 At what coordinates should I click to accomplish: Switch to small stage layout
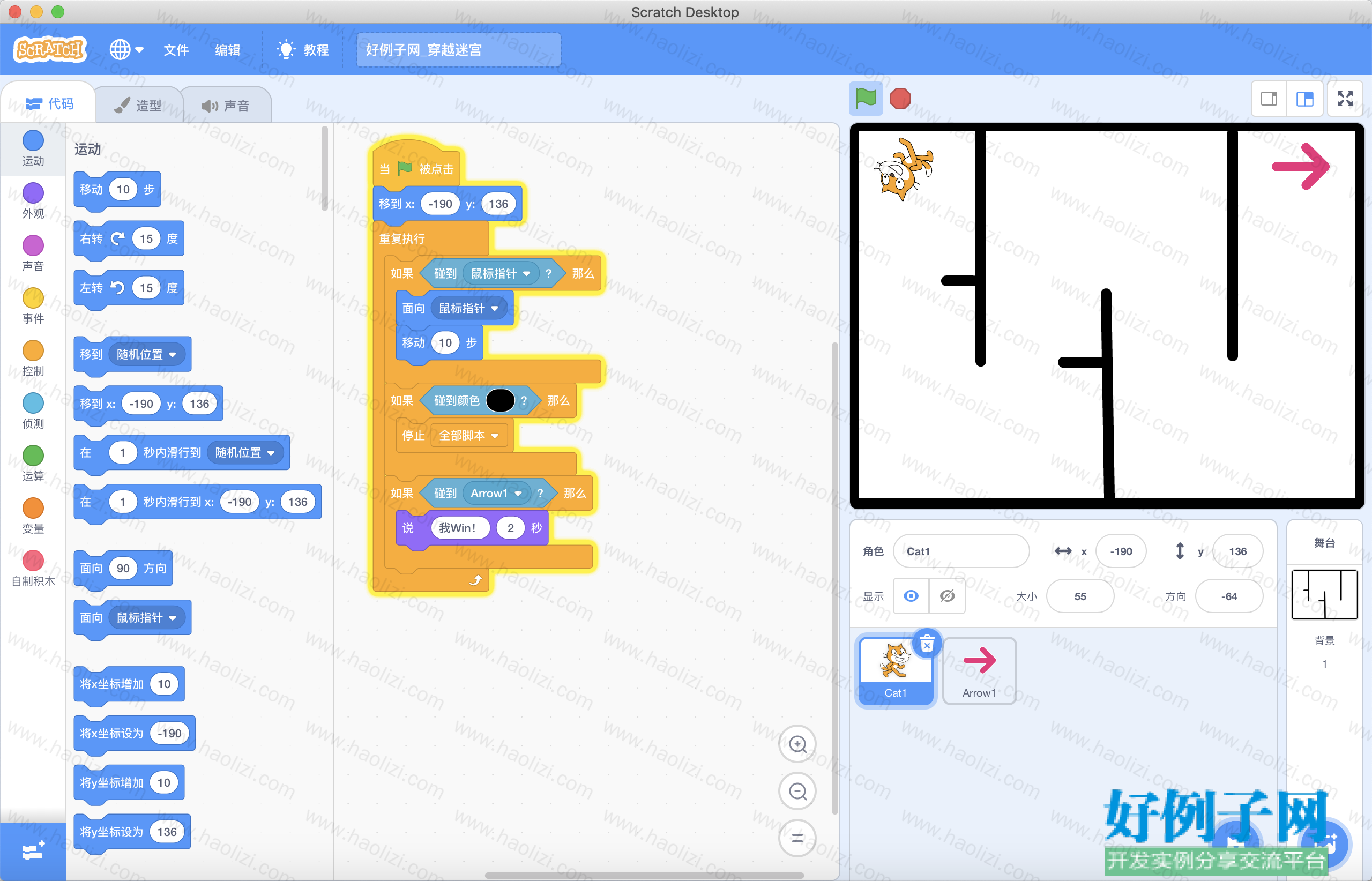1269,99
